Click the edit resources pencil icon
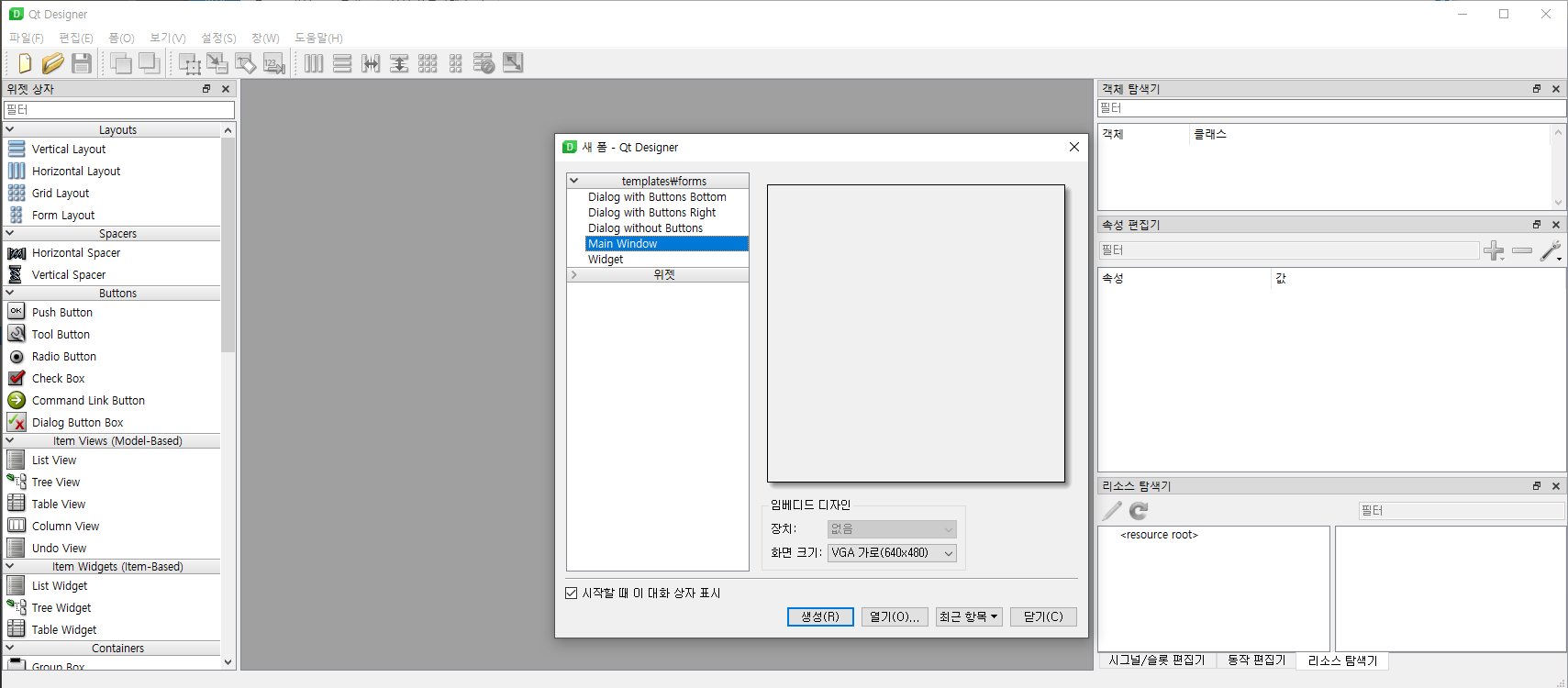The image size is (1568, 688). pos(1112,511)
